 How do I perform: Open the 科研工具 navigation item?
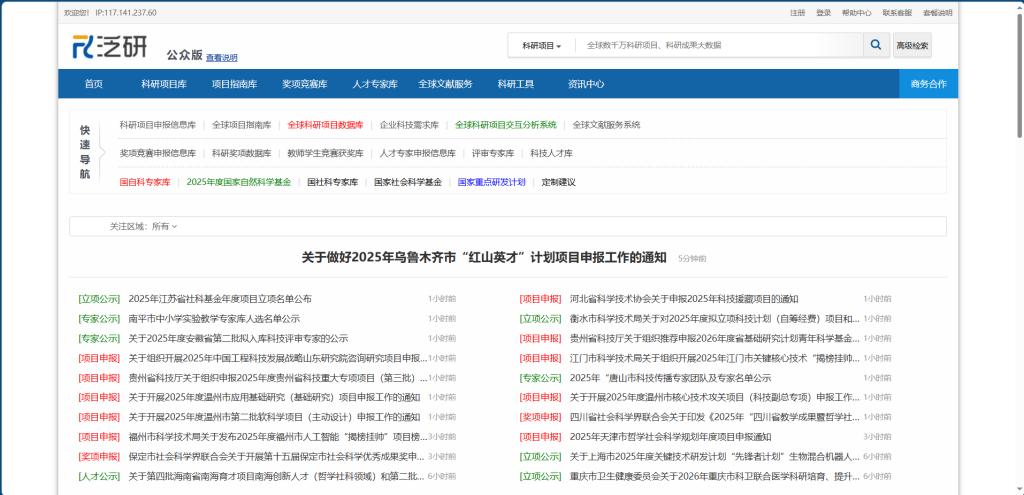515,84
